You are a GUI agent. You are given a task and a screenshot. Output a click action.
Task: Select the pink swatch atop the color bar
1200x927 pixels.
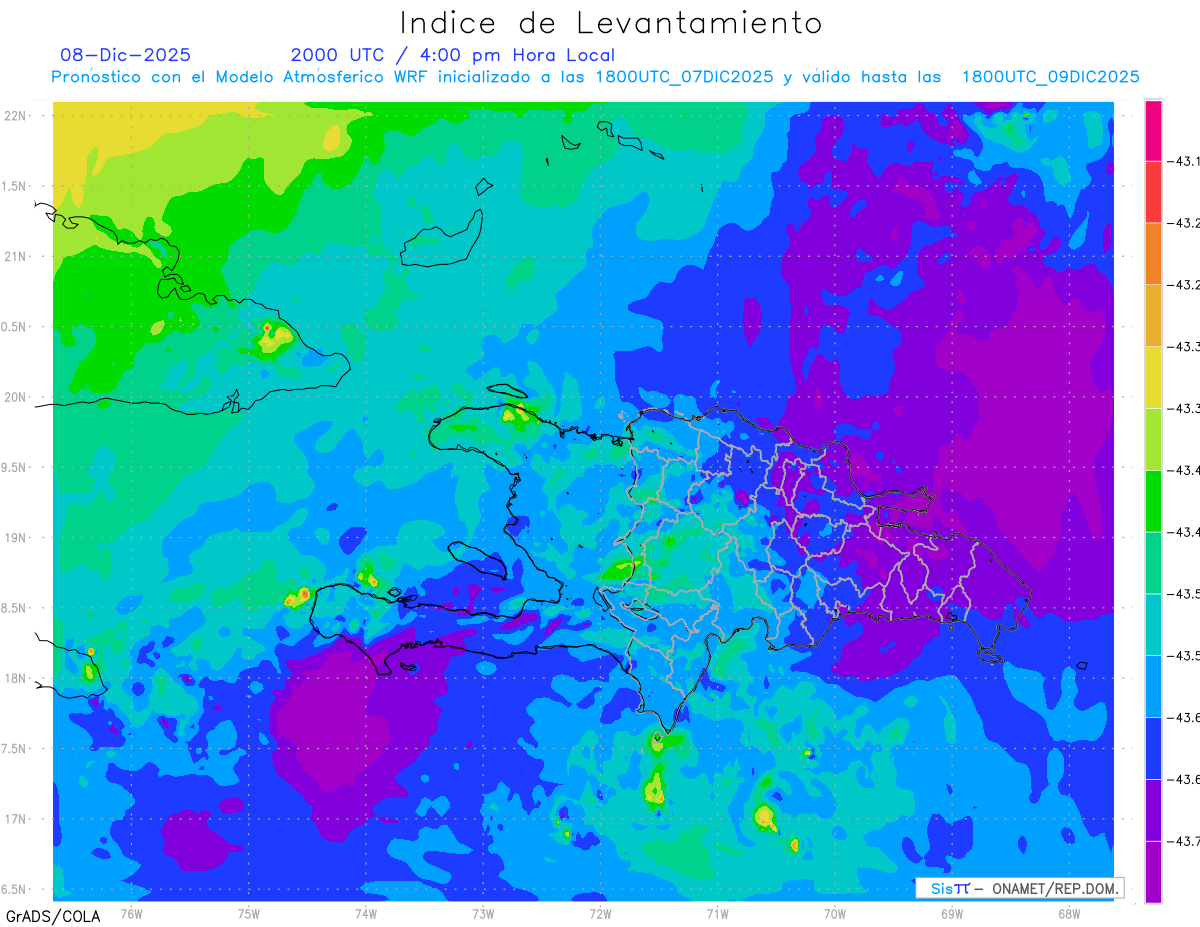click(x=1153, y=130)
